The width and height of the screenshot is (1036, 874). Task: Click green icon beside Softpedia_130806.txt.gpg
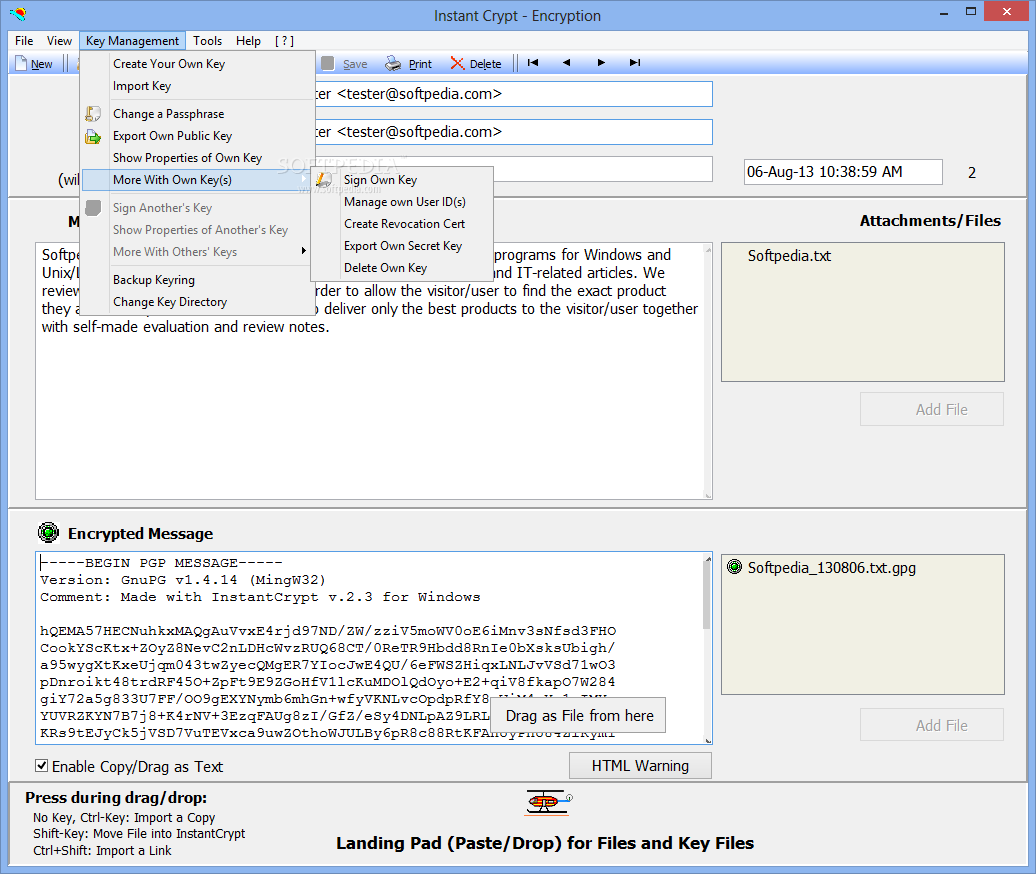[734, 567]
